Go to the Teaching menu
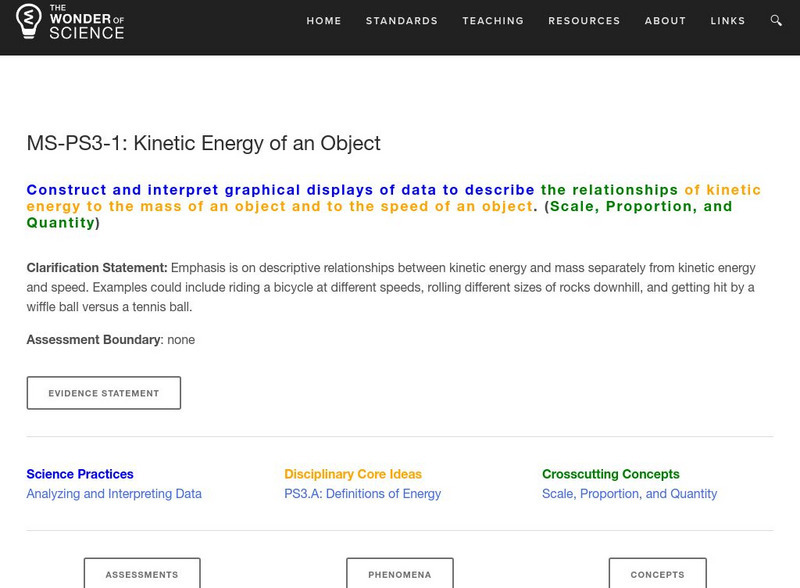Screen dimensions: 800x588 click(x=493, y=21)
